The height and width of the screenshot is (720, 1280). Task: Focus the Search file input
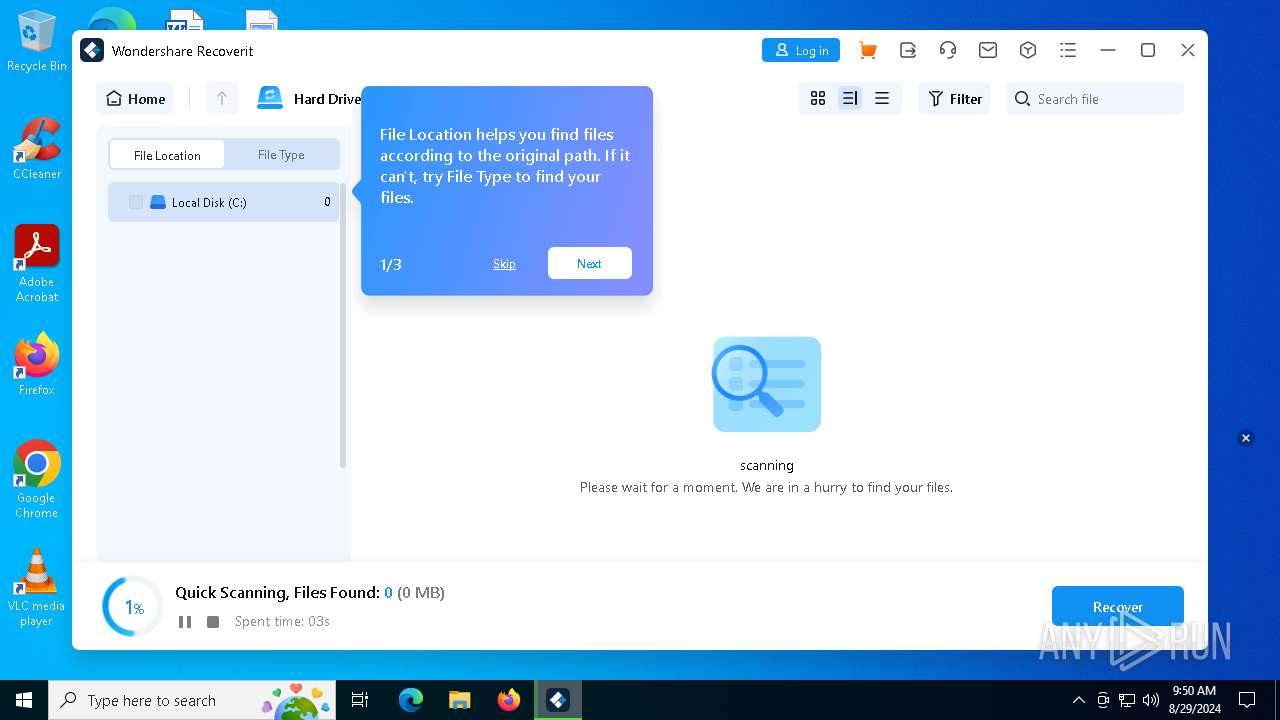coord(1095,98)
